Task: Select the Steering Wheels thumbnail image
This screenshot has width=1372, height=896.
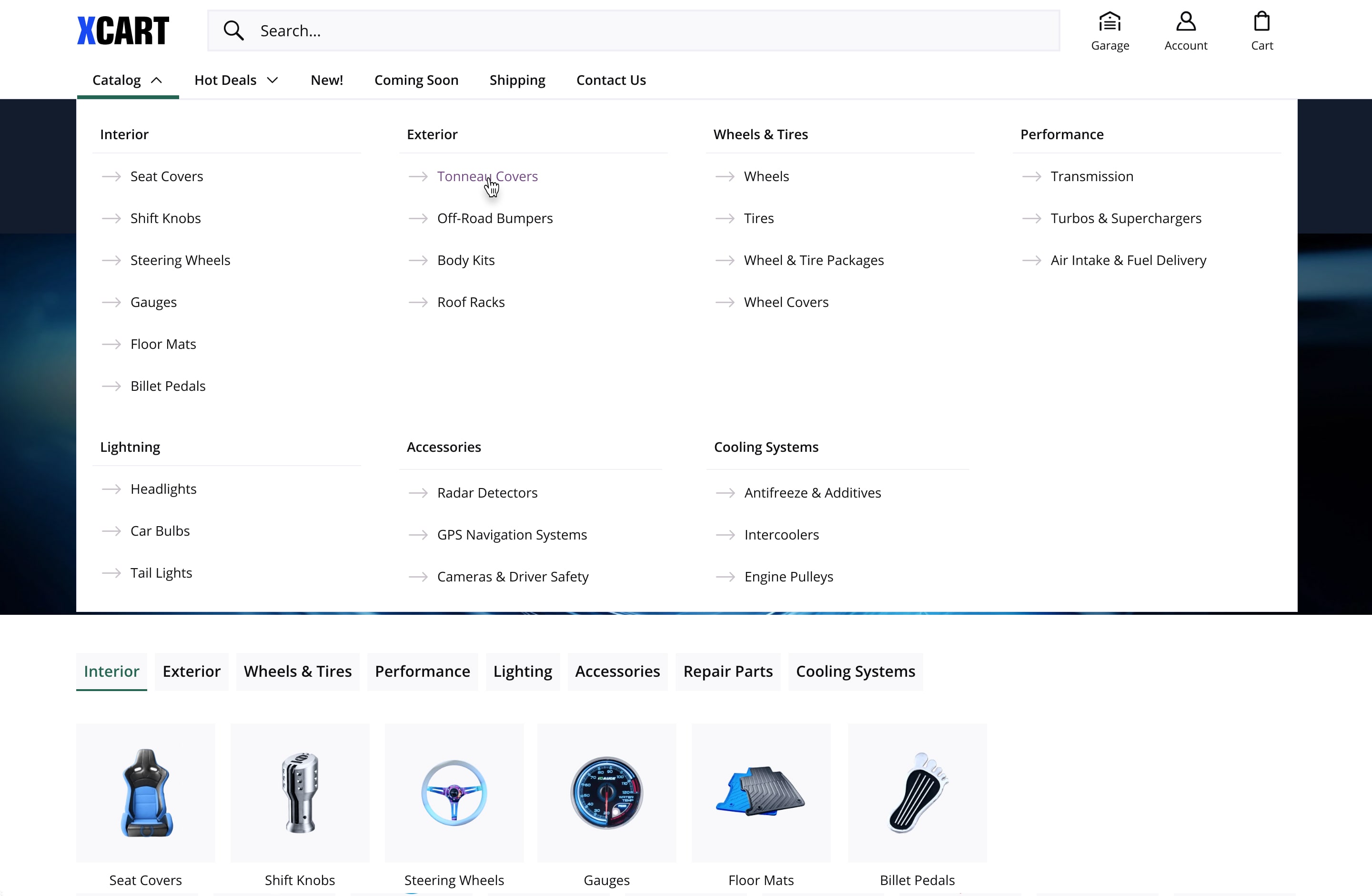Action: tap(454, 793)
